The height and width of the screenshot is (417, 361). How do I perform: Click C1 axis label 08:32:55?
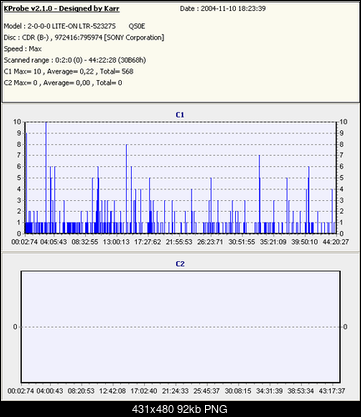pos(85,242)
